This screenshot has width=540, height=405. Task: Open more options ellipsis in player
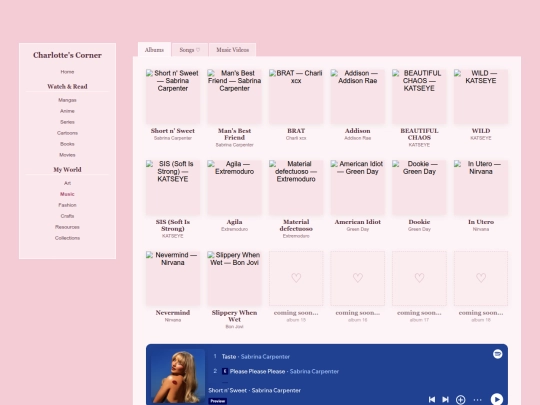click(477, 399)
